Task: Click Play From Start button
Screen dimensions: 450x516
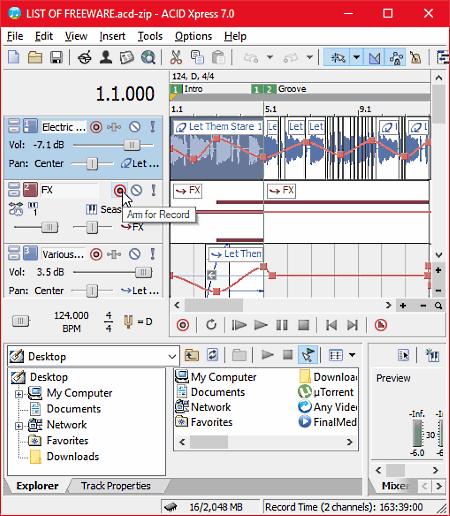Action: click(x=239, y=325)
